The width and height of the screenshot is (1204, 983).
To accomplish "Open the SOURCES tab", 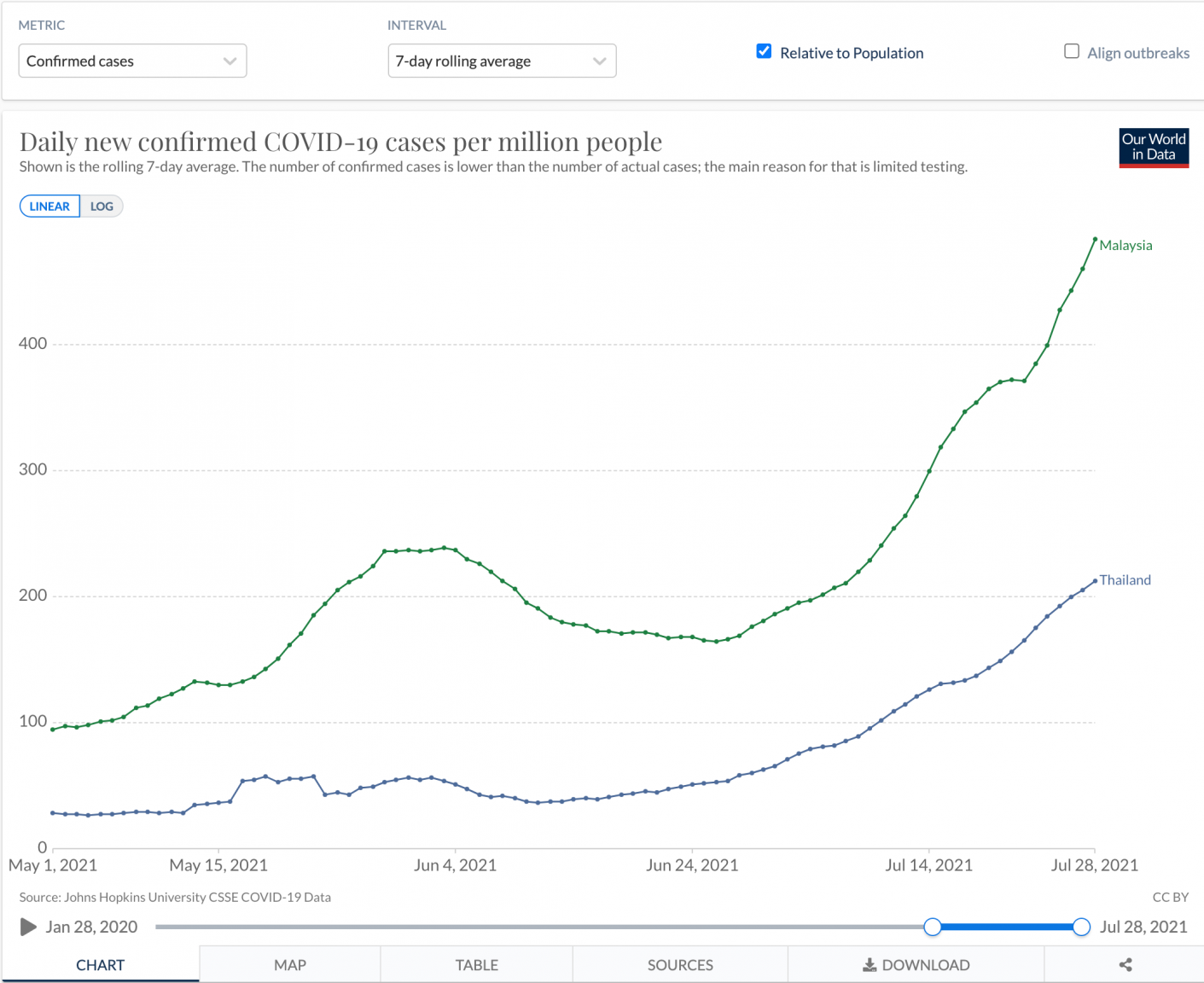I will coord(680,965).
